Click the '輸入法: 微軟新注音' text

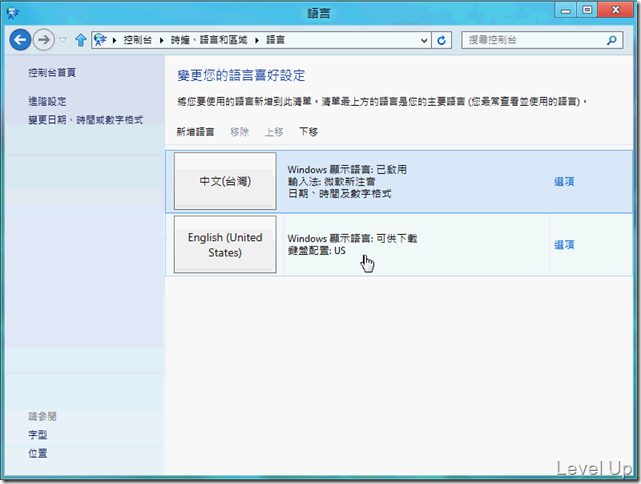click(331, 182)
